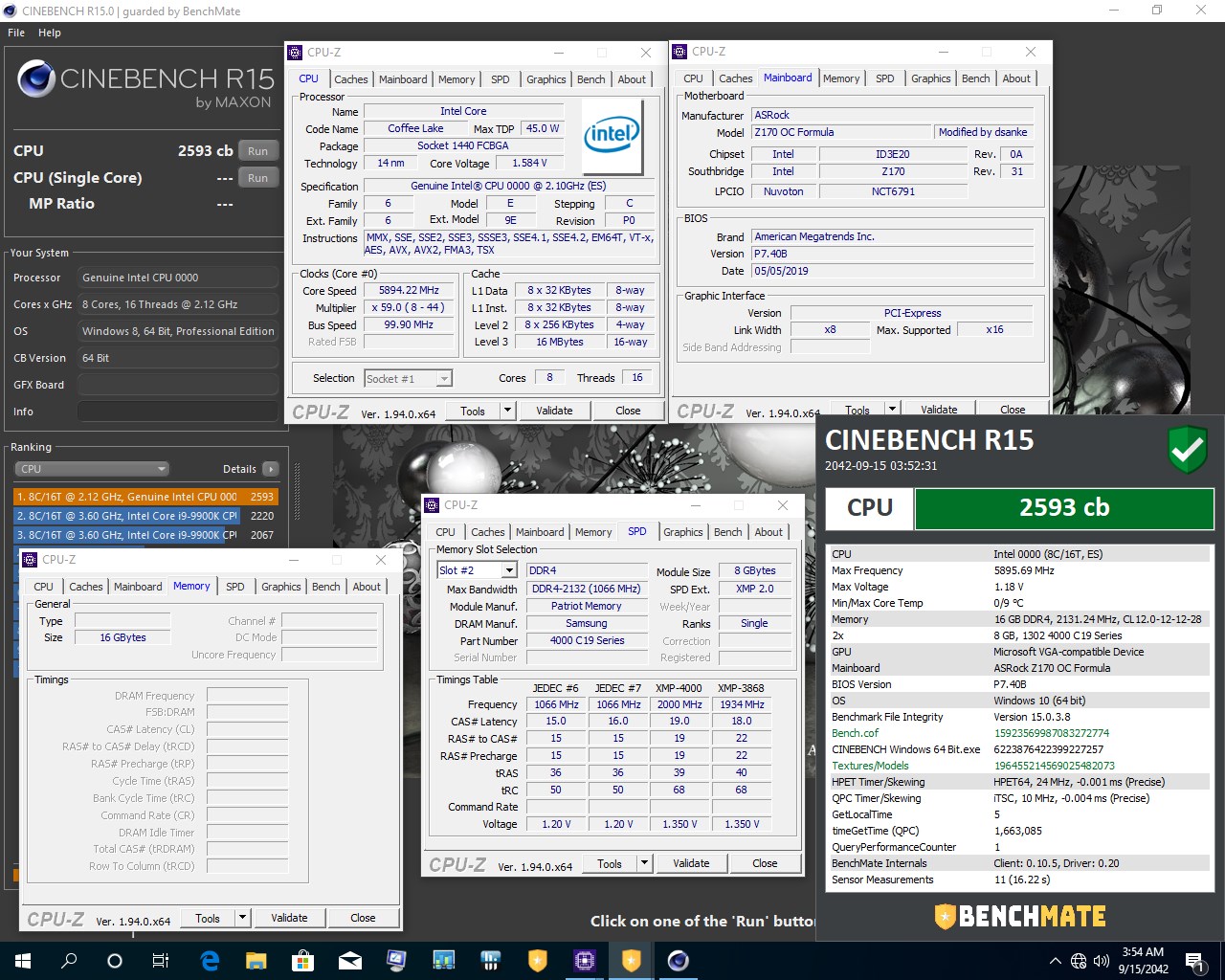This screenshot has height=980, width=1225.
Task: Click Core Speed value 5894.22 MHz
Action: point(410,290)
